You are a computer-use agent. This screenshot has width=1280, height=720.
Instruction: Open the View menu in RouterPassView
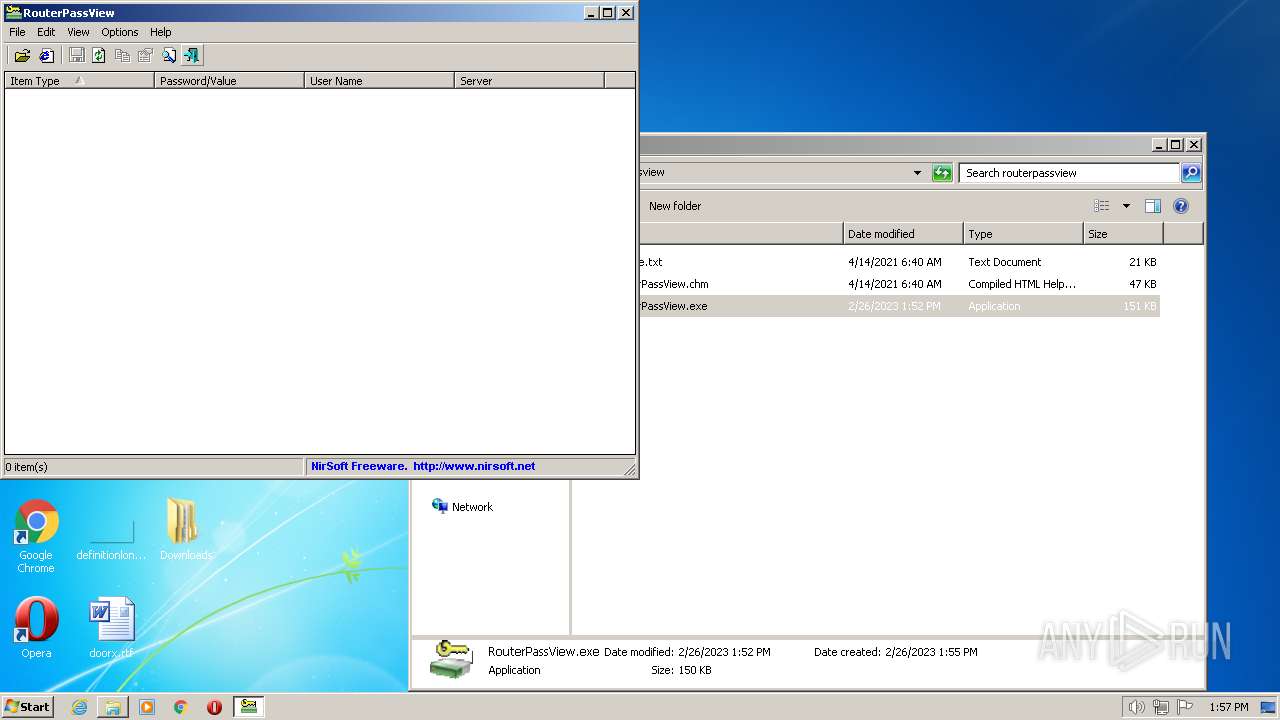(78, 32)
